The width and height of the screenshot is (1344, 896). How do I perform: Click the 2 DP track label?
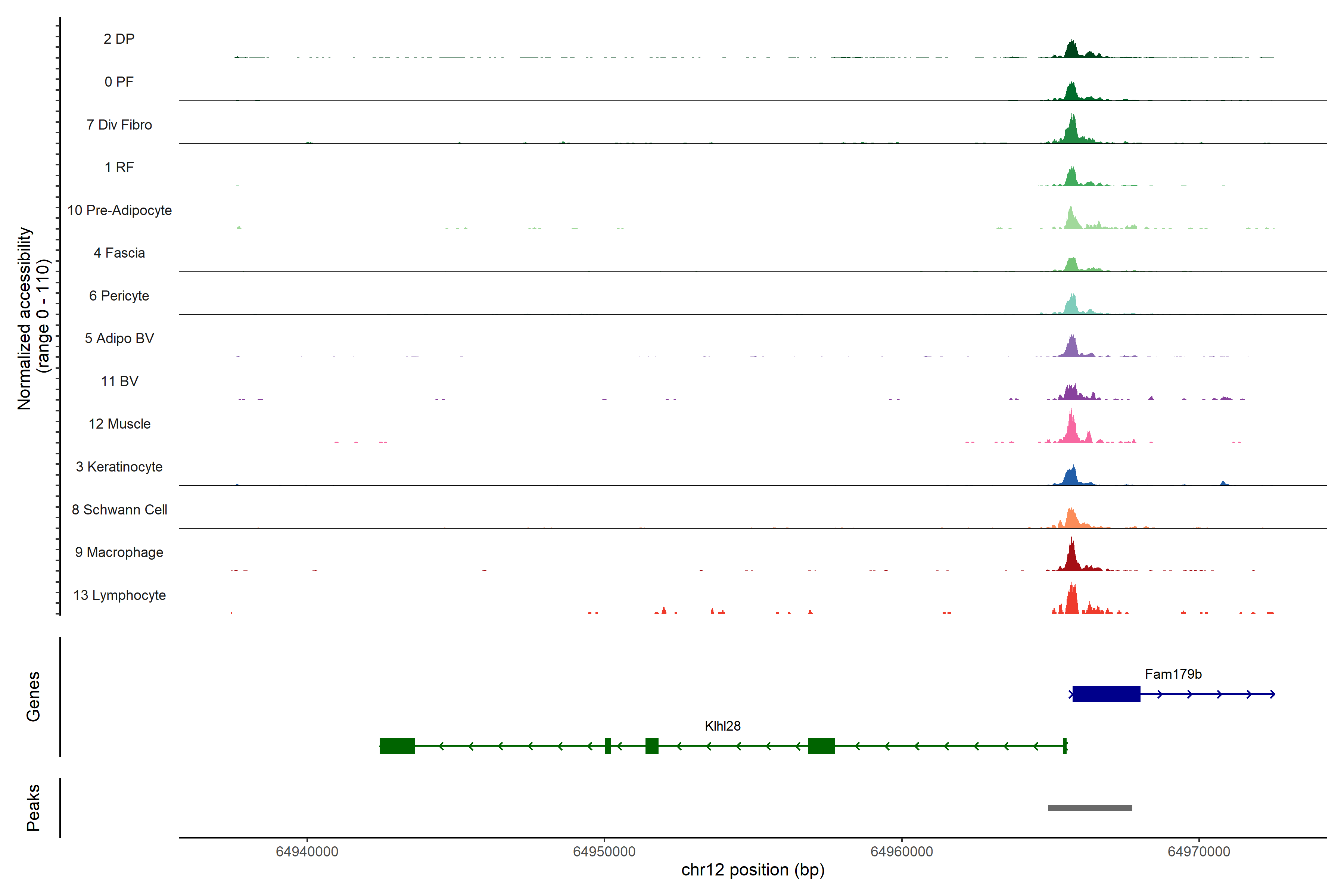[x=119, y=39]
